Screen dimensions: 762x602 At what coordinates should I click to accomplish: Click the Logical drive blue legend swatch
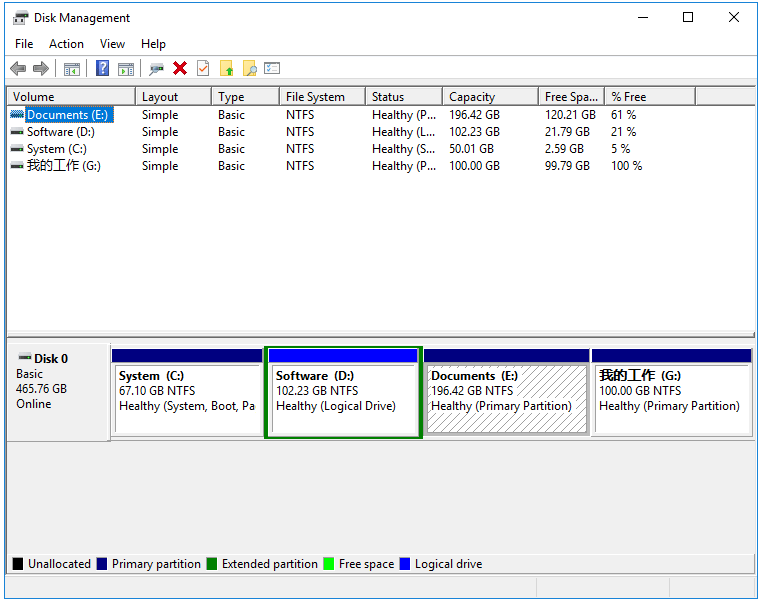404,564
